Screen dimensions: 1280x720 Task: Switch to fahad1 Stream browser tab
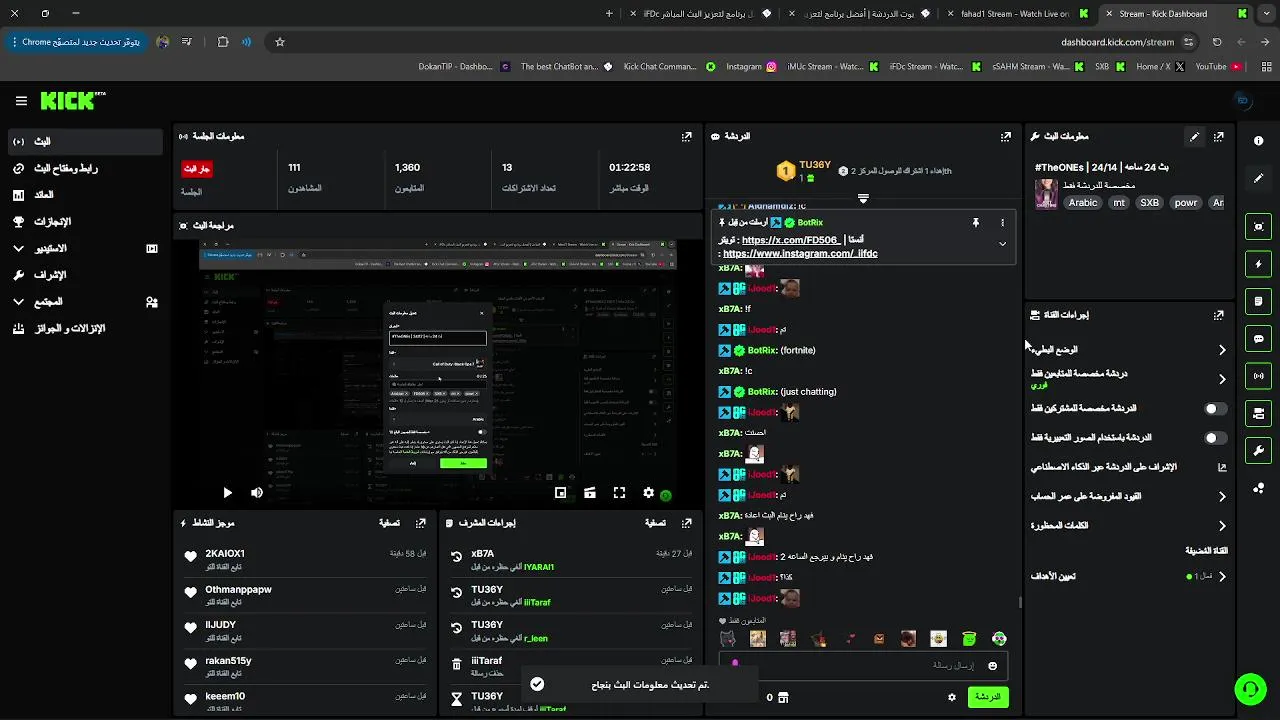pyautogui.click(x=1014, y=14)
